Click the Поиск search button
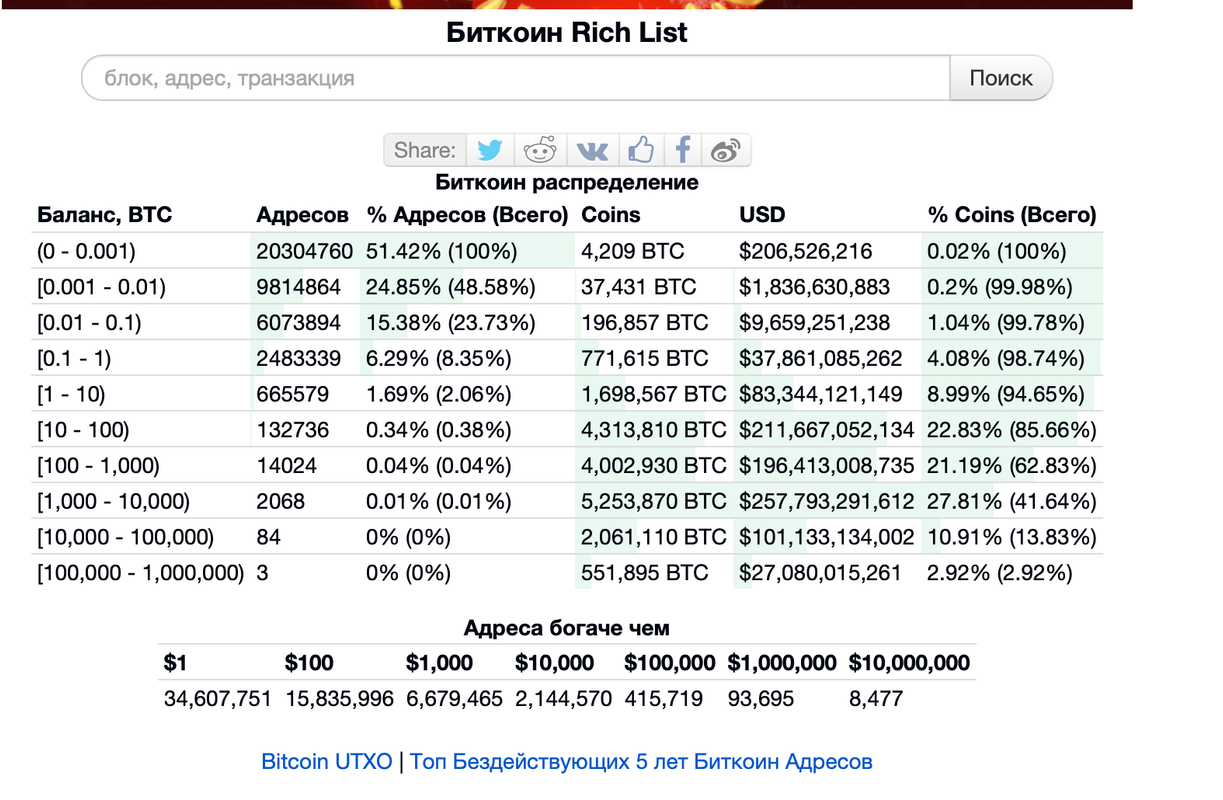This screenshot has width=1223, height=800. [x=1001, y=78]
